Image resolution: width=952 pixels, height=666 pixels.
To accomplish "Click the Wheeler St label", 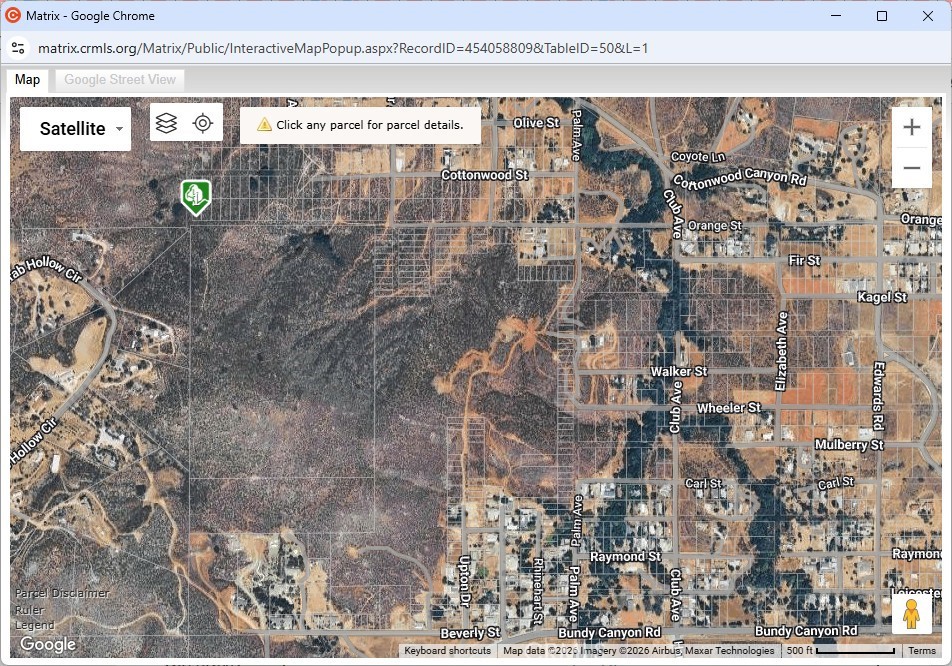I will point(729,408).
